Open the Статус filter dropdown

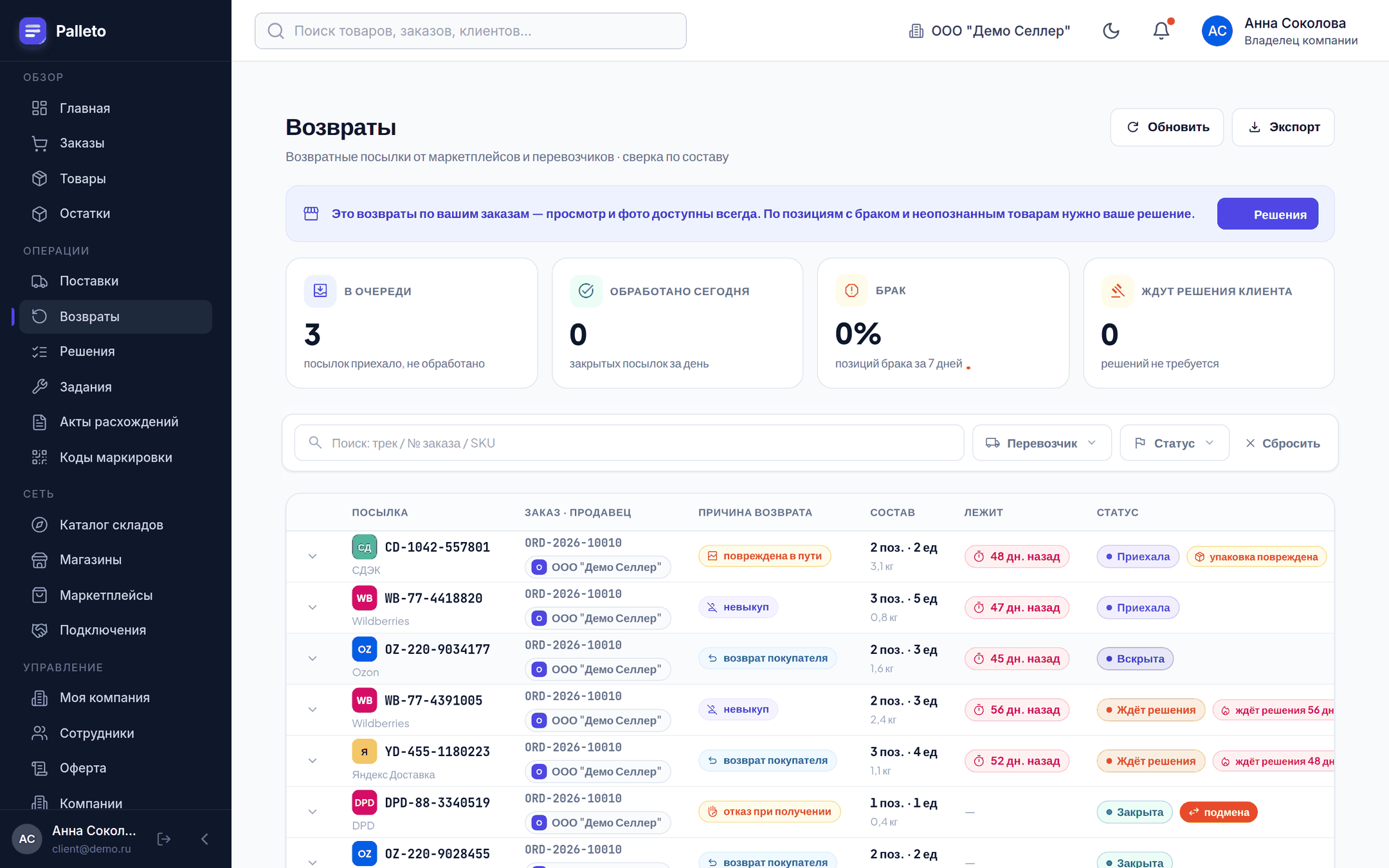1174,443
